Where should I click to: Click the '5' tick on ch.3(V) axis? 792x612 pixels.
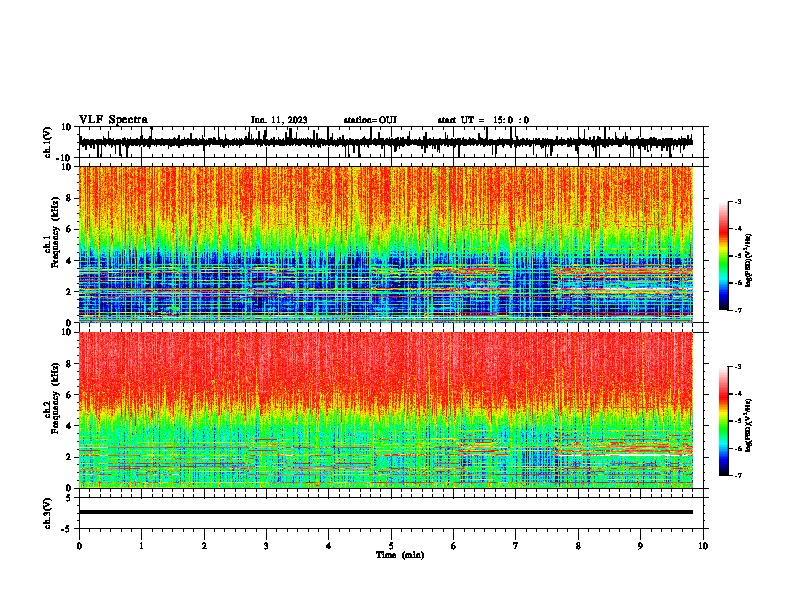click(70, 498)
